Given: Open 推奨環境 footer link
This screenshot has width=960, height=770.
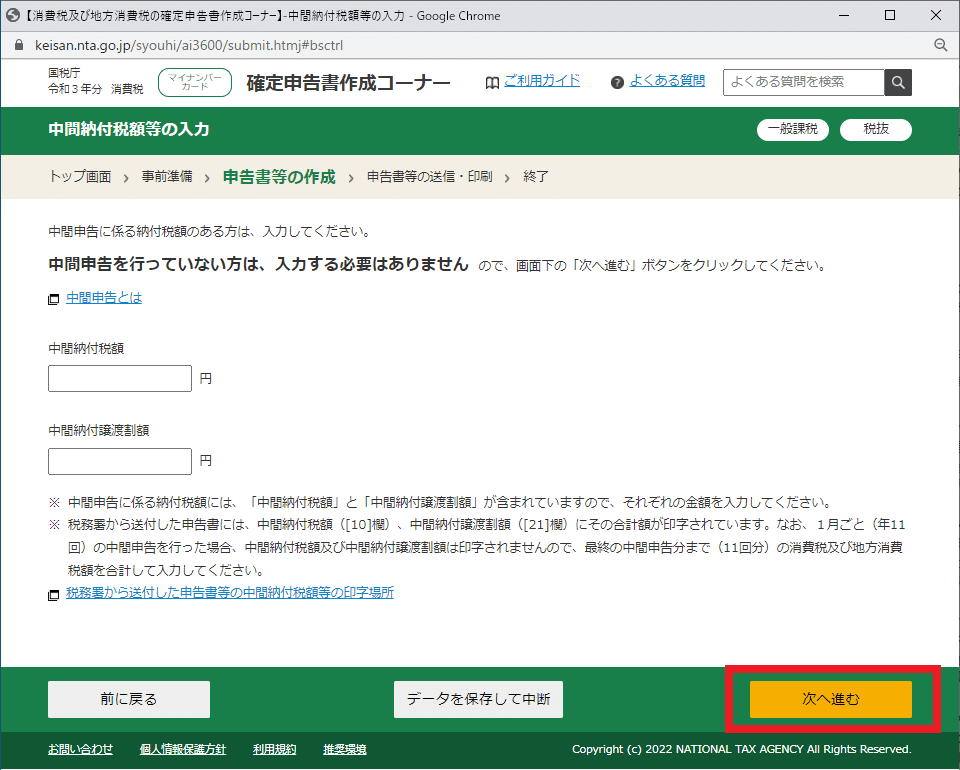Looking at the screenshot, I should (x=345, y=749).
